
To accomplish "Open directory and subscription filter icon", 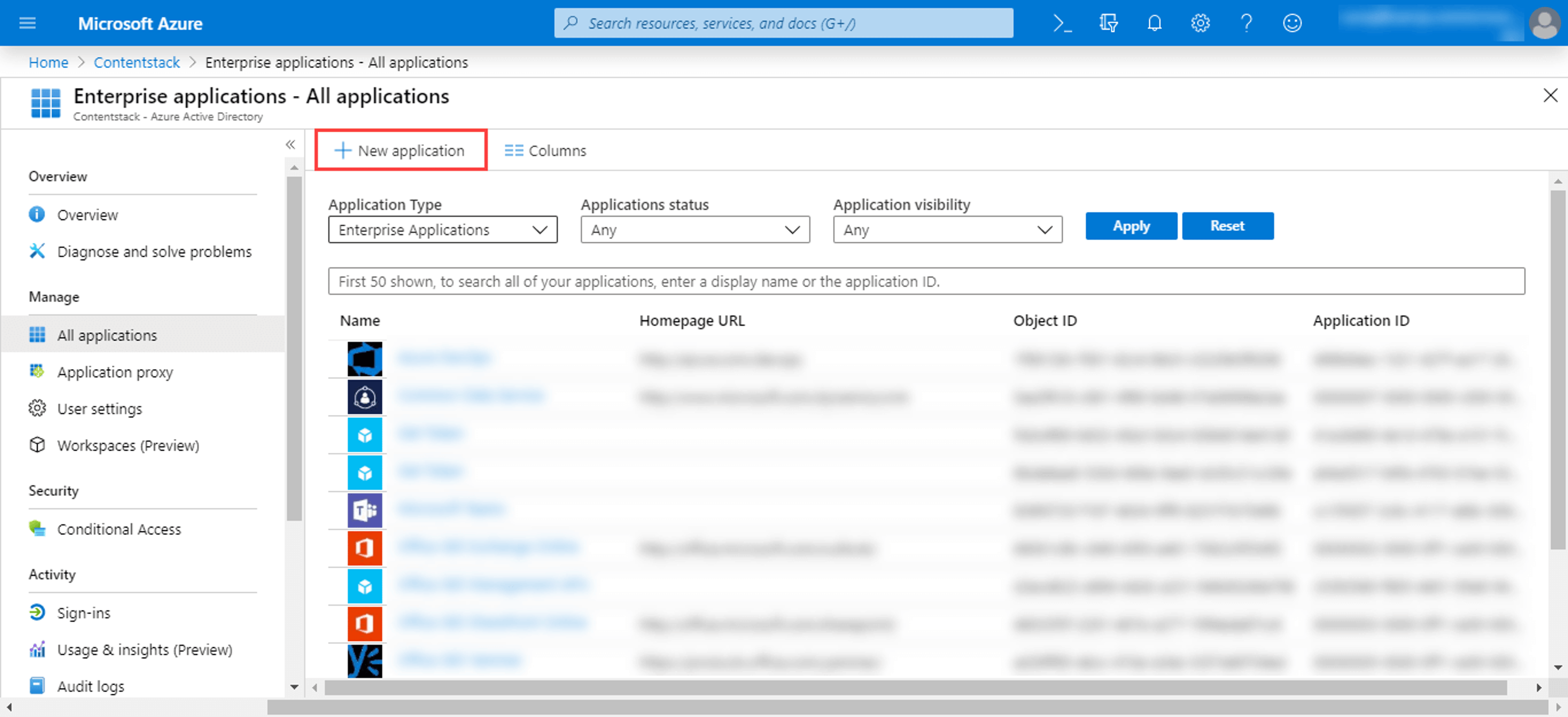I will point(1108,23).
